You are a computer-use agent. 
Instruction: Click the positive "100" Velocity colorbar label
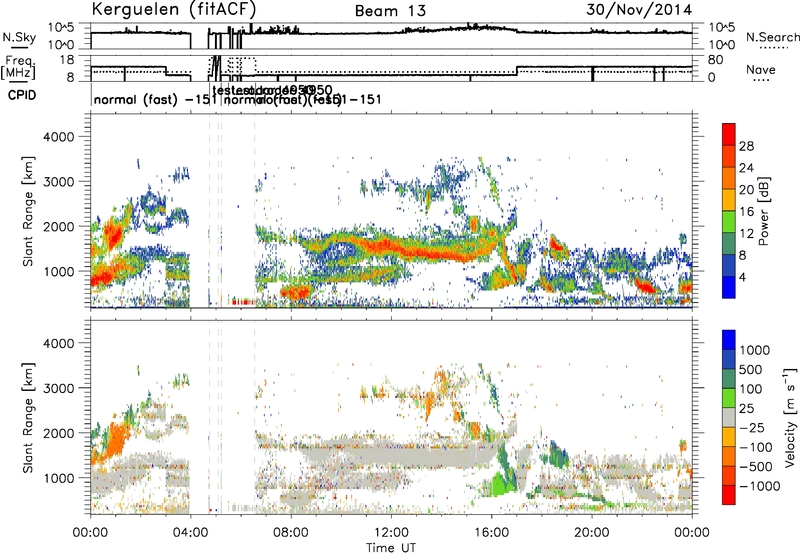(751, 389)
